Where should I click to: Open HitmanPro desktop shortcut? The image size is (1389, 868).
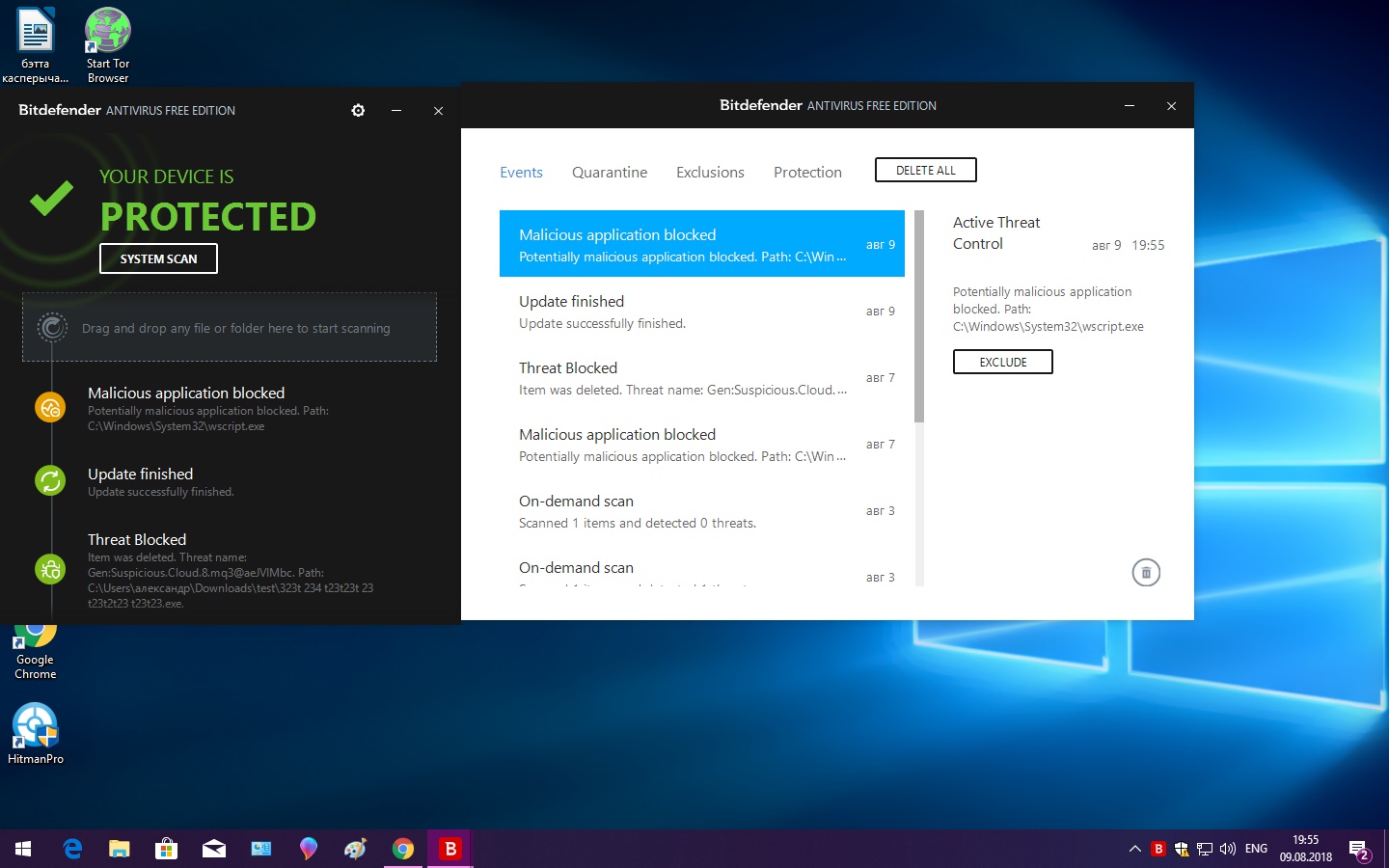[36, 733]
